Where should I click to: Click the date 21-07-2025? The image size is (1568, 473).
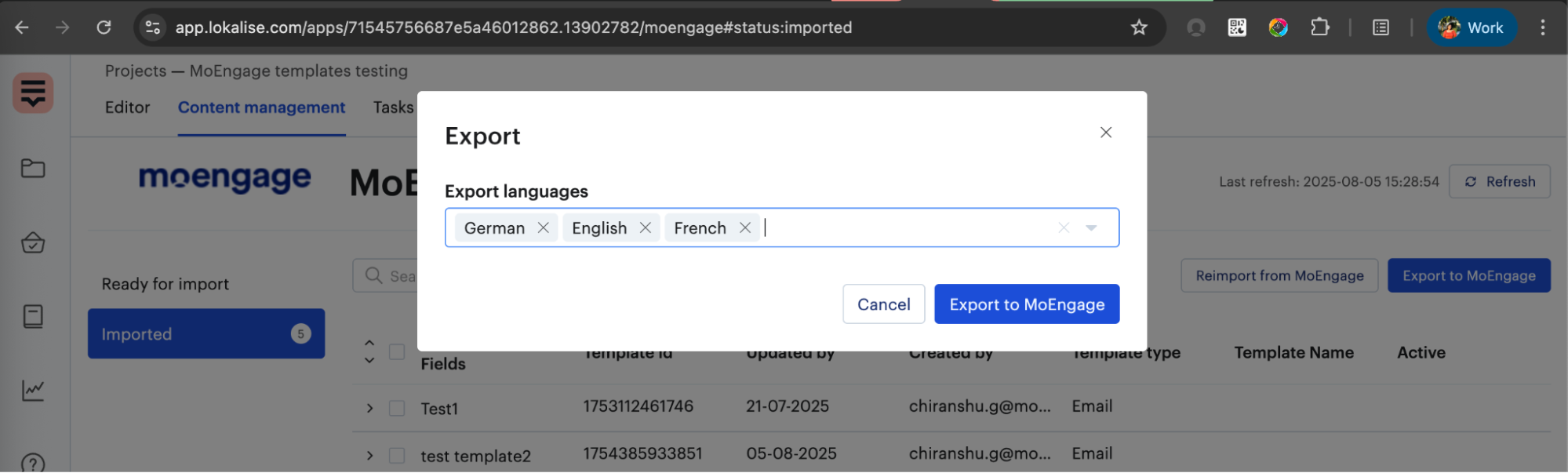[788, 406]
